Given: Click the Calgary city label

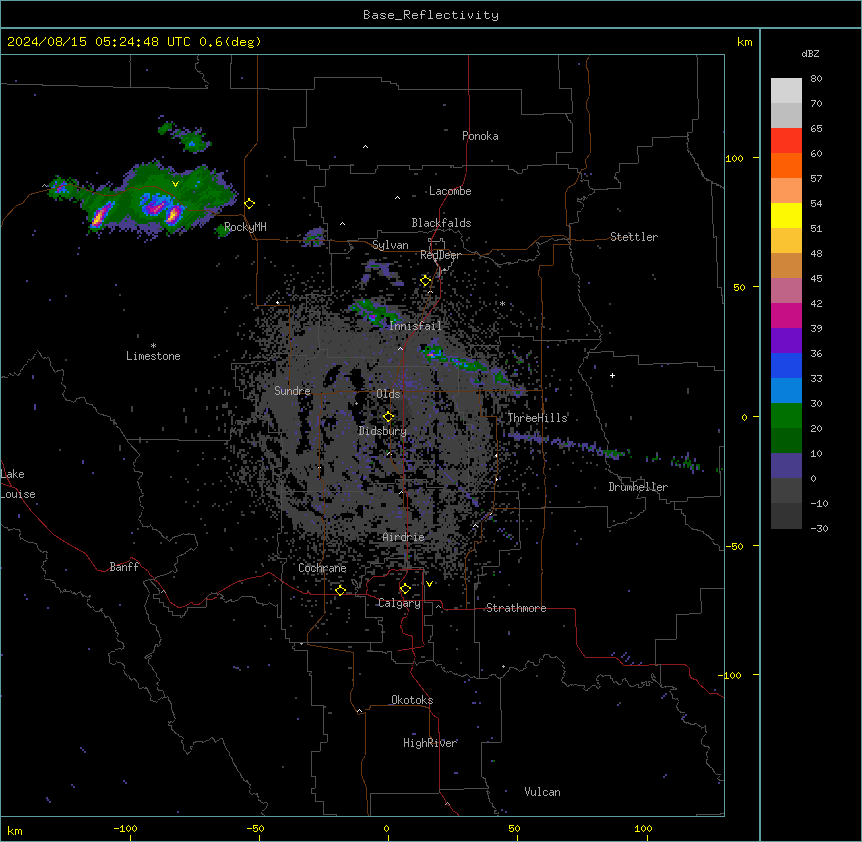Looking at the screenshot, I should click(399, 603).
